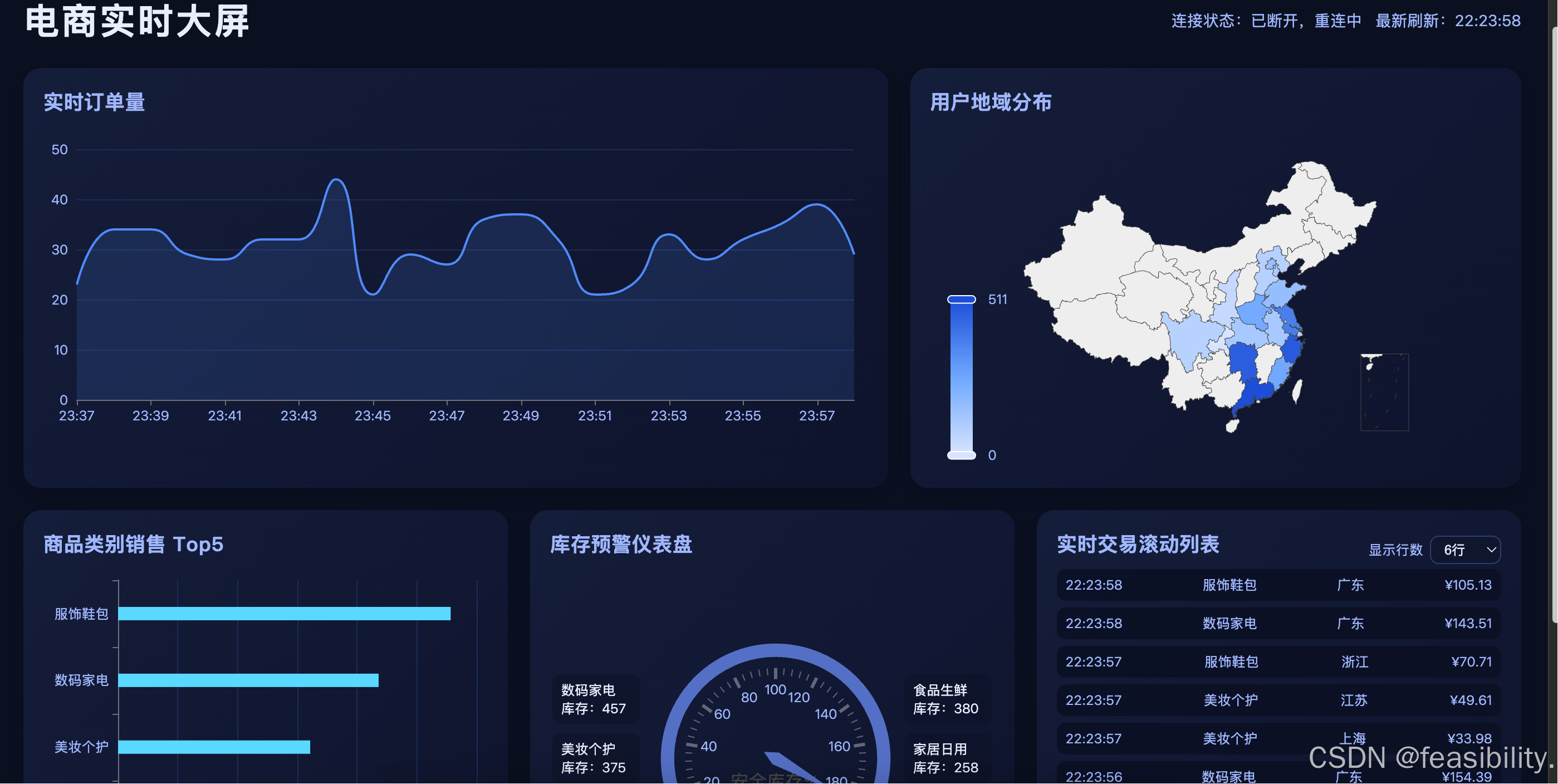Click the dropdown chevron arrow beside 6行
The image size is (1558, 784).
click(1491, 550)
